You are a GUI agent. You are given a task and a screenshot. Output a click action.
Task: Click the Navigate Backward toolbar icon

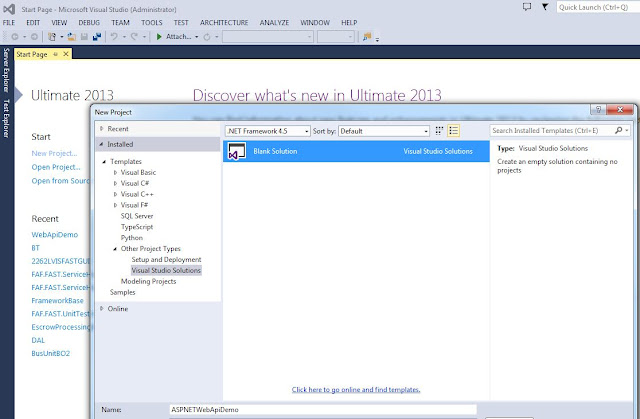click(x=15, y=37)
